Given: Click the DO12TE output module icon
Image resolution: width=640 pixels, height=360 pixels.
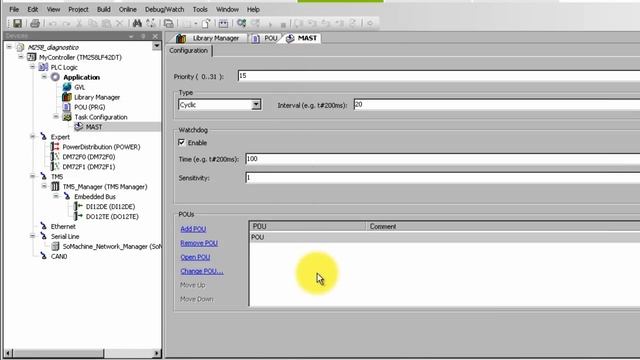Looking at the screenshot, I should (x=78, y=216).
